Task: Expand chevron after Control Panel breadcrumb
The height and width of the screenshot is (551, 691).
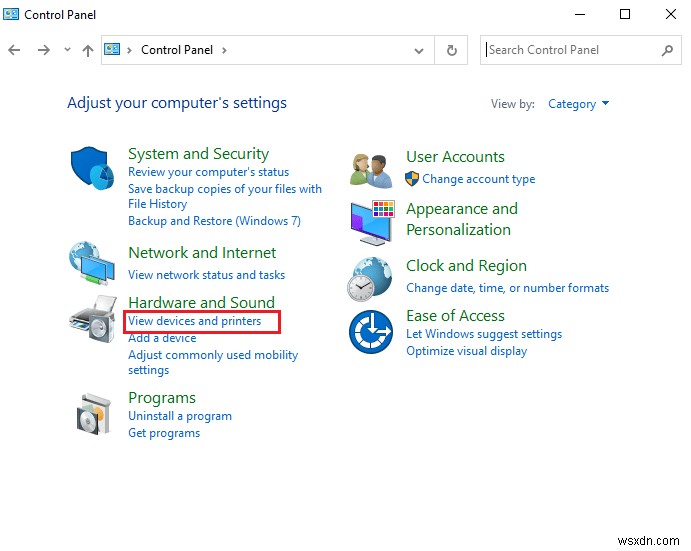Action: (224, 50)
